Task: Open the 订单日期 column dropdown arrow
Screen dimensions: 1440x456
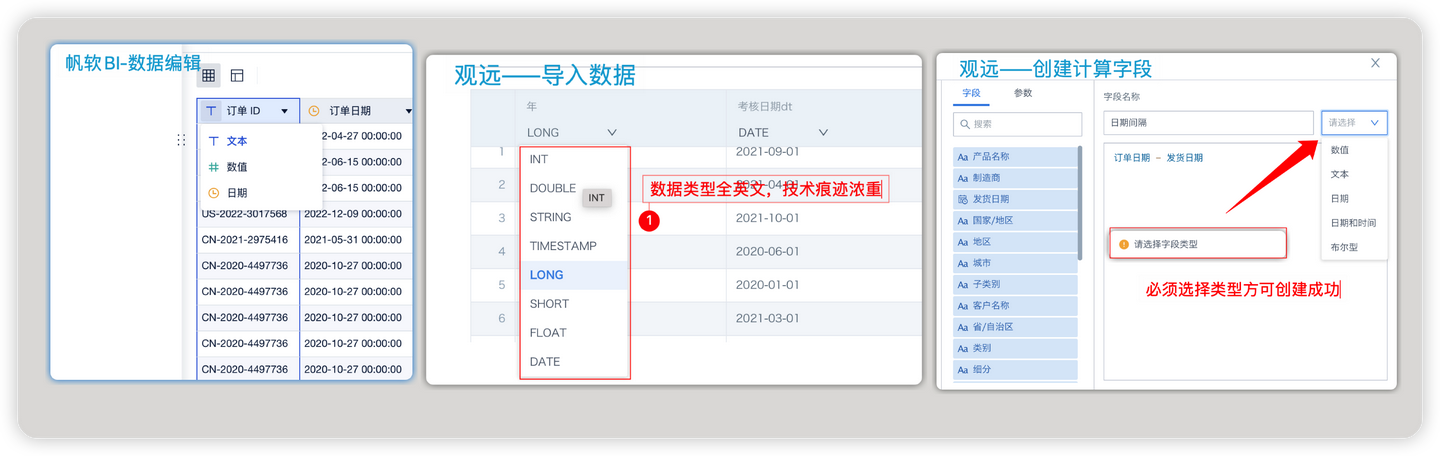Action: point(408,111)
